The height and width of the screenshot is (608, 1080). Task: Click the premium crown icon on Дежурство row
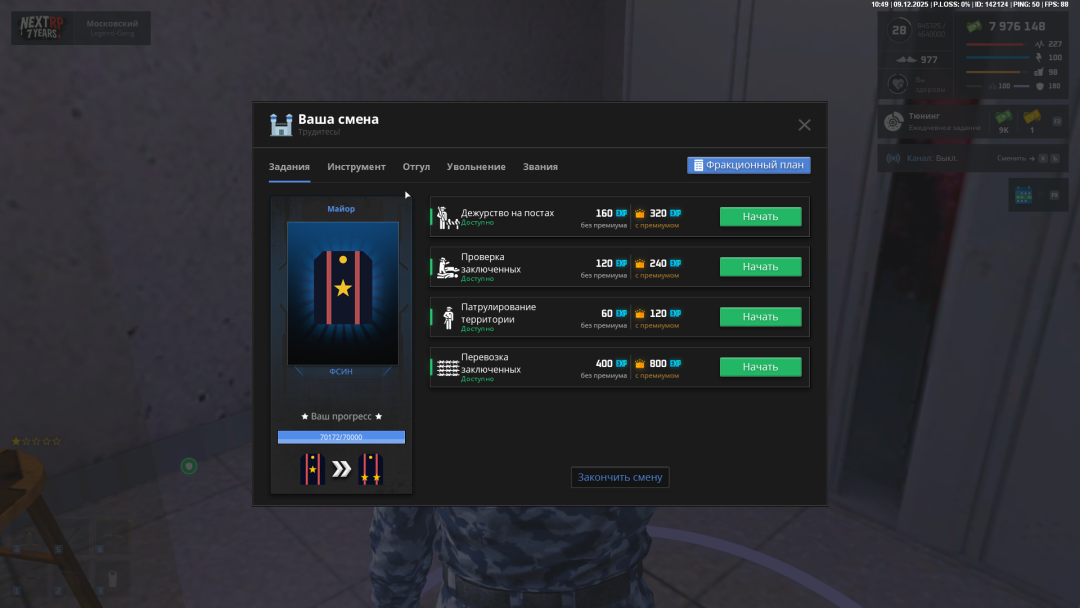(x=640, y=213)
